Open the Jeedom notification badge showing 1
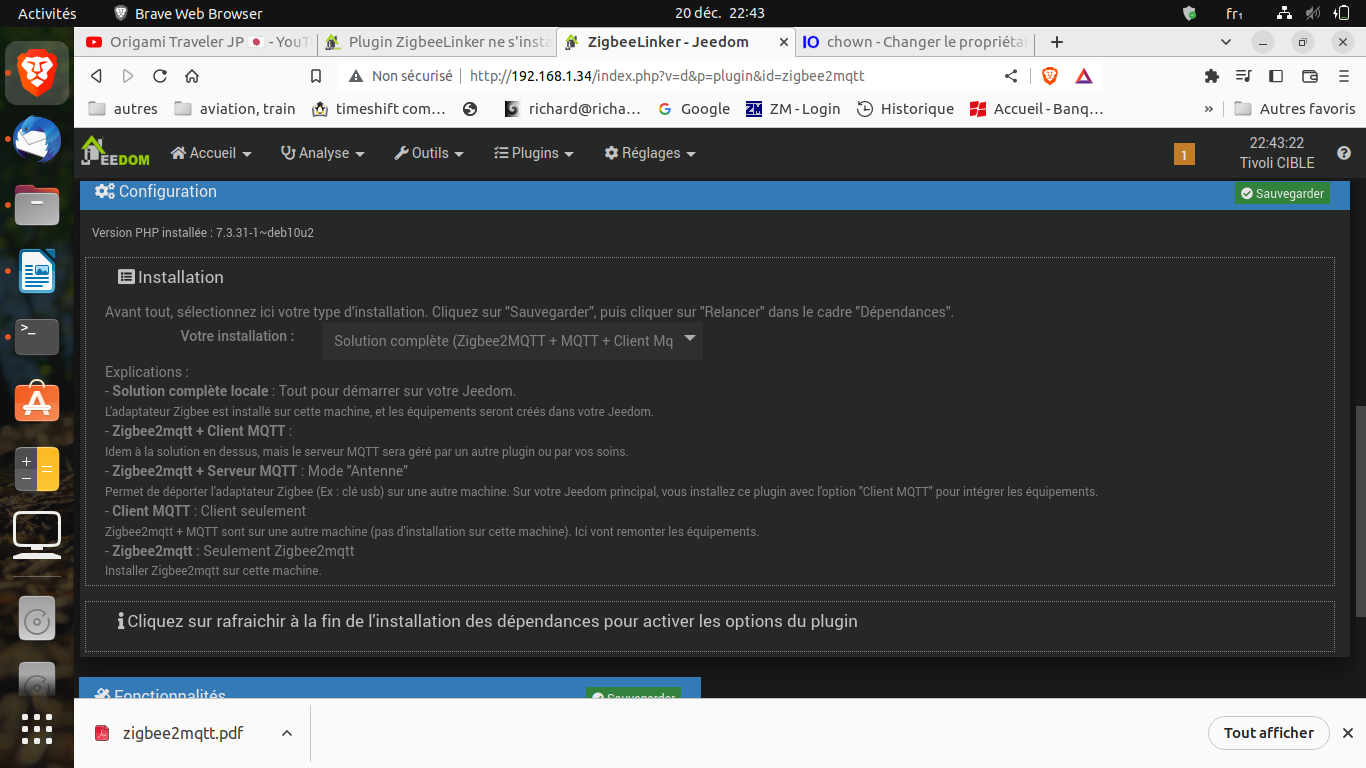1366x768 pixels. click(x=1184, y=154)
